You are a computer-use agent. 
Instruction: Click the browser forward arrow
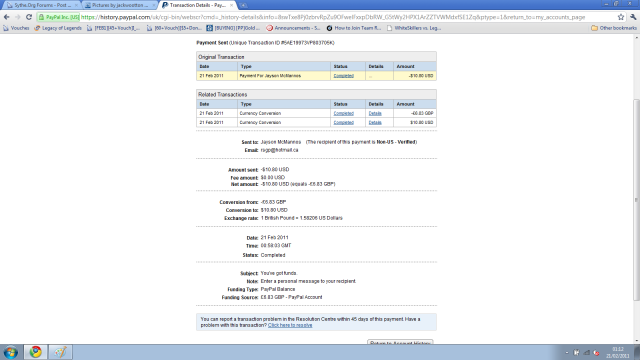[x=18, y=17]
